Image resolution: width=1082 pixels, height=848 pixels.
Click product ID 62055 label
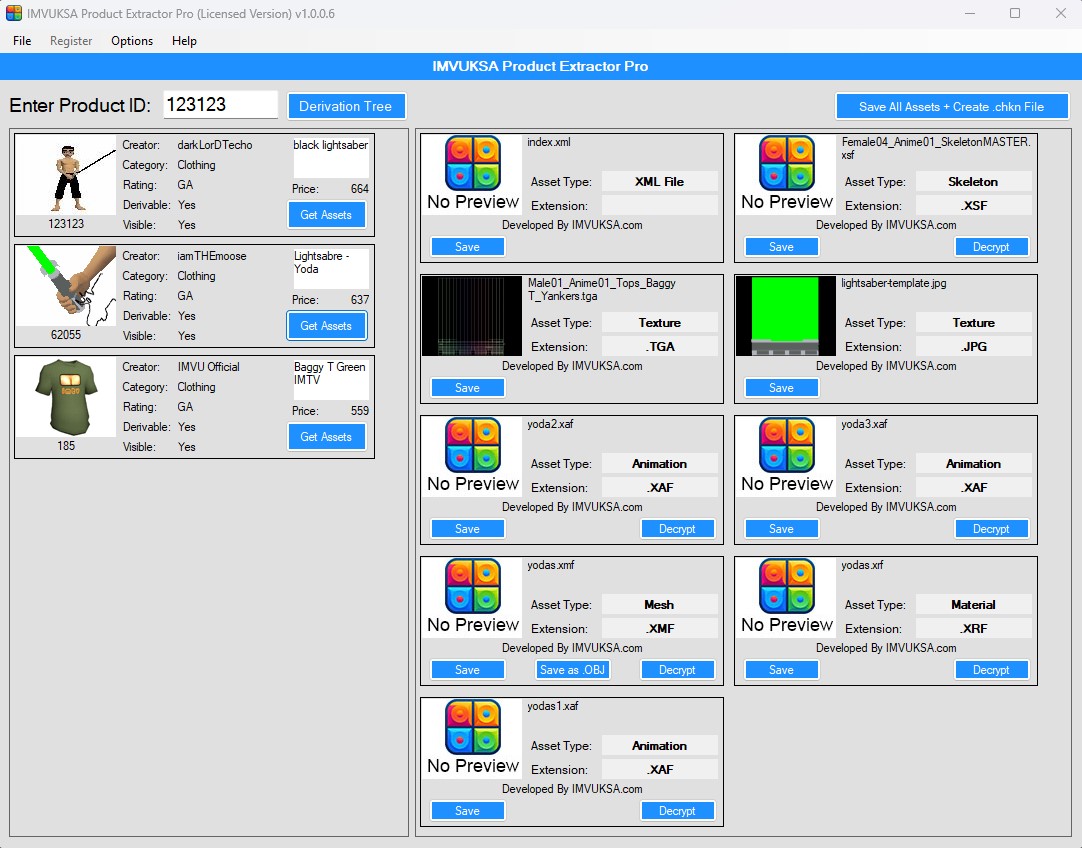66,335
